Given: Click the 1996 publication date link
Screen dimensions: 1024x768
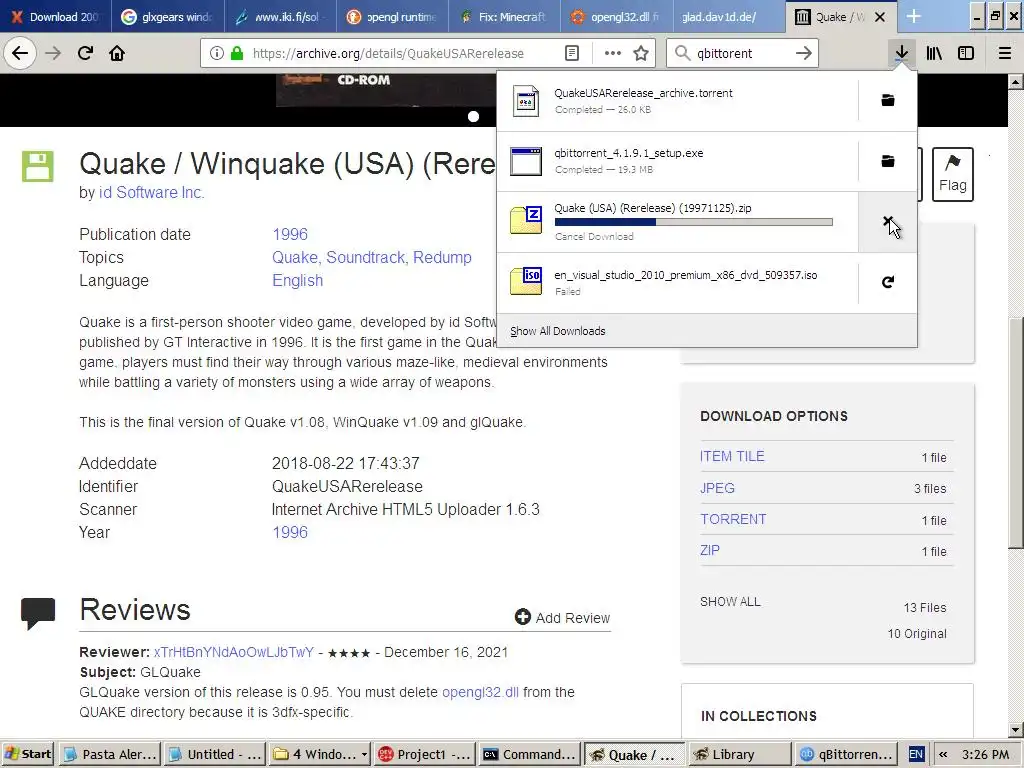Looking at the screenshot, I should tap(290, 234).
